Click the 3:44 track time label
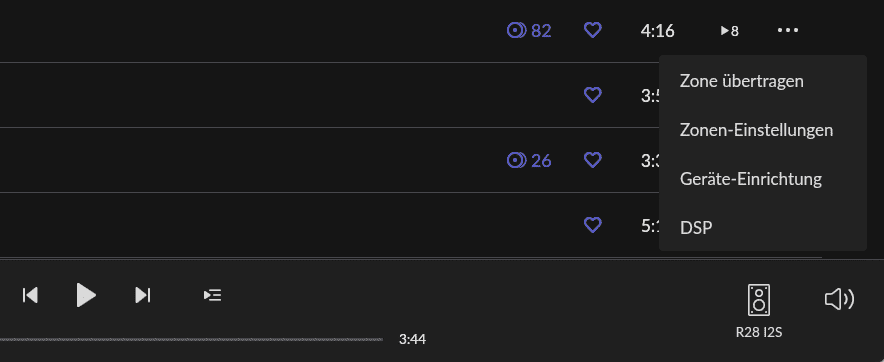The image size is (884, 362). click(412, 339)
